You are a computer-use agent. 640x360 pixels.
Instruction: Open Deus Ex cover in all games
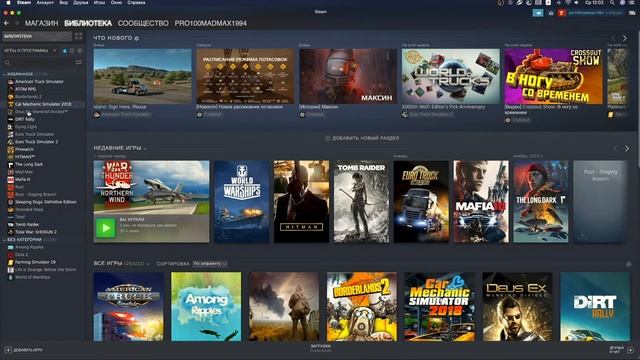pyautogui.click(x=517, y=307)
